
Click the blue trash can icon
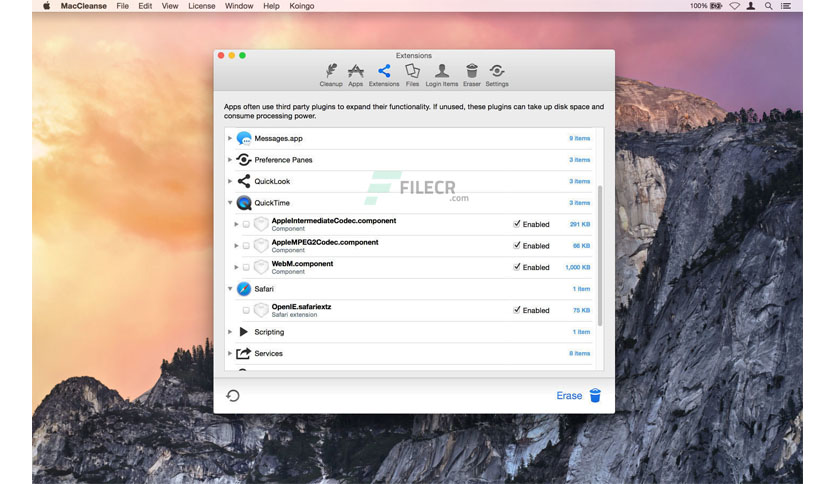[595, 395]
